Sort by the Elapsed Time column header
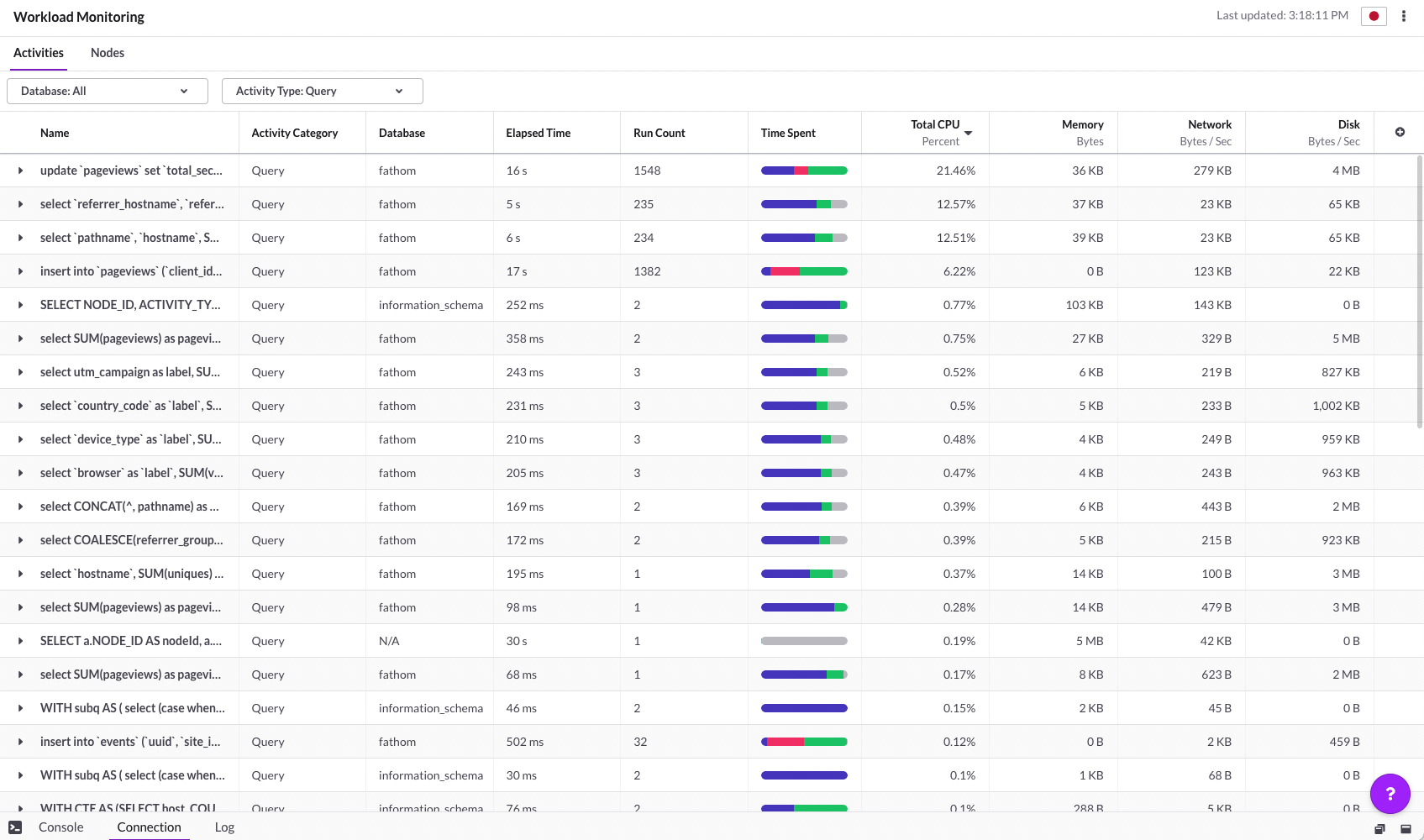This screenshot has height=840, width=1424. click(x=538, y=133)
